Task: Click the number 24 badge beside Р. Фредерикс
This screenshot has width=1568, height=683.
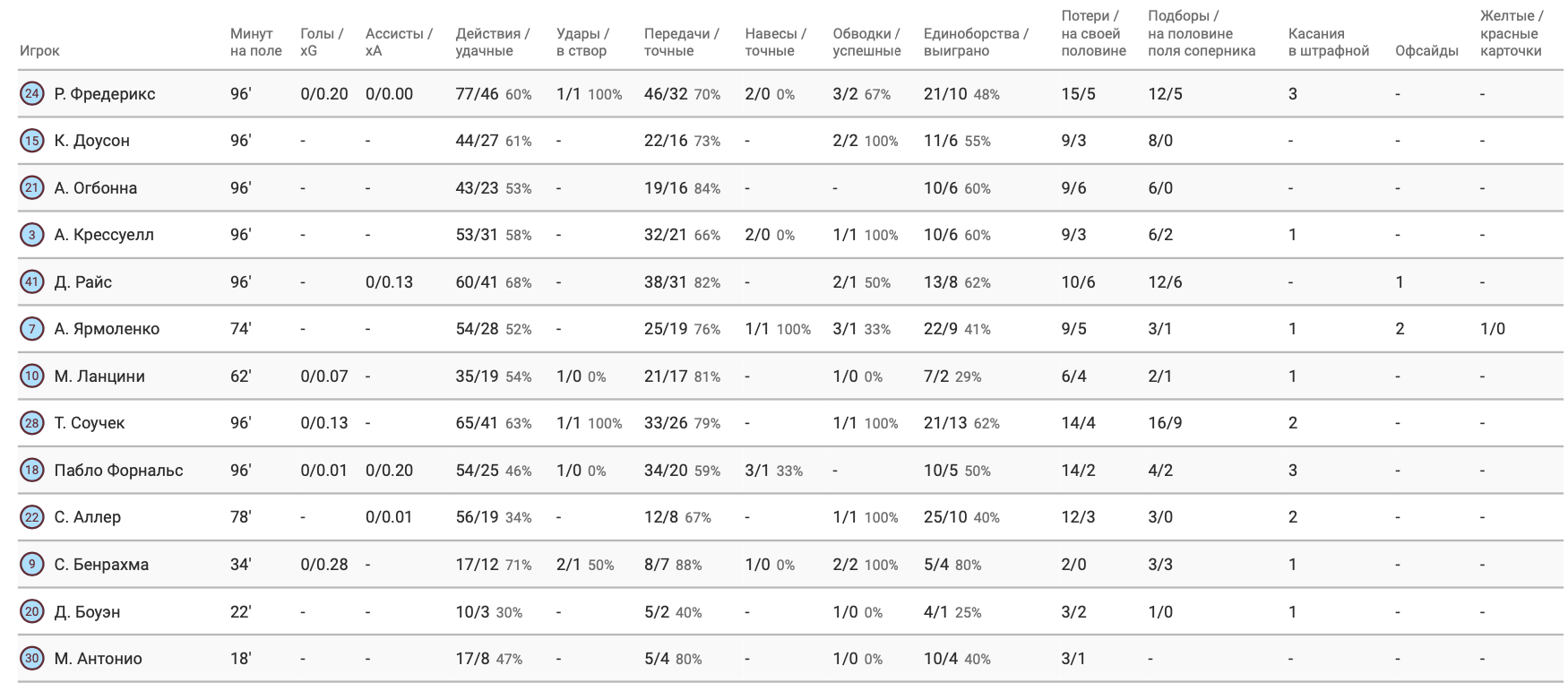Action: click(32, 93)
